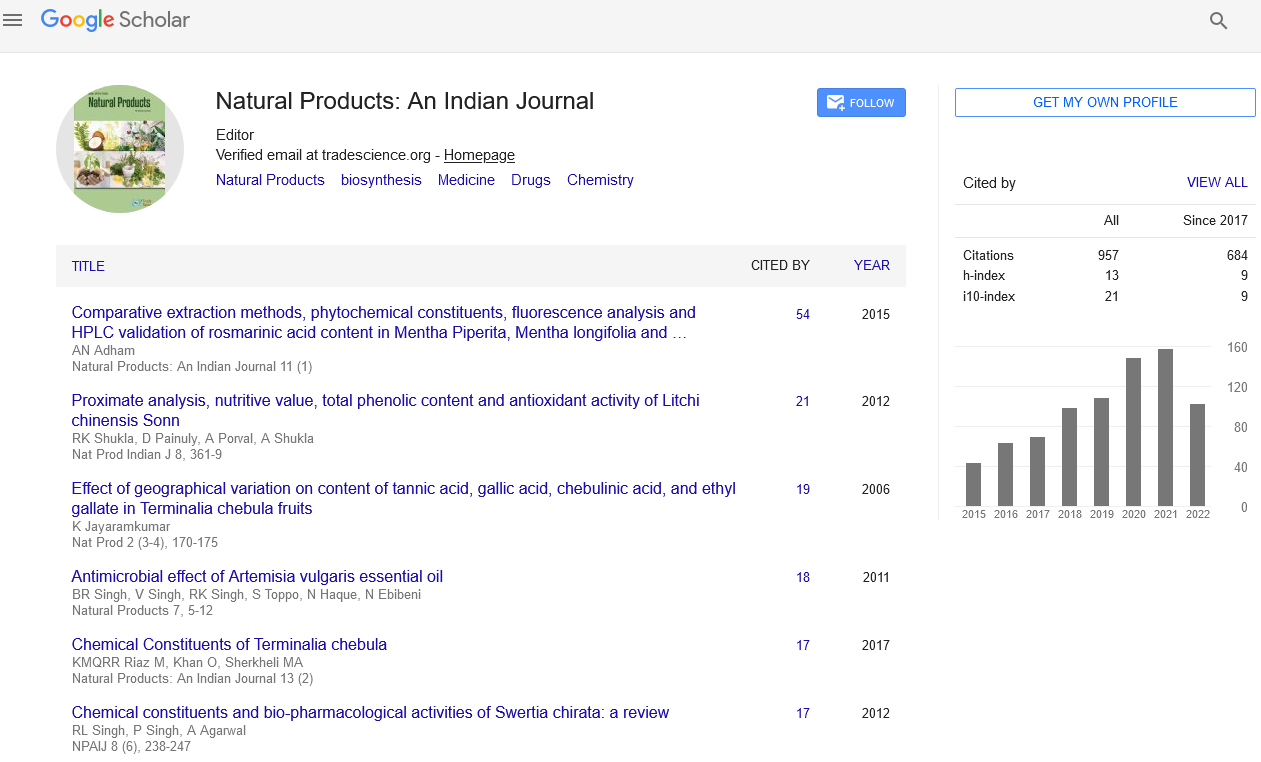Viewport: 1261px width, 762px height.
Task: Open 17 citations for Swertia chirata review
Action: point(803,714)
